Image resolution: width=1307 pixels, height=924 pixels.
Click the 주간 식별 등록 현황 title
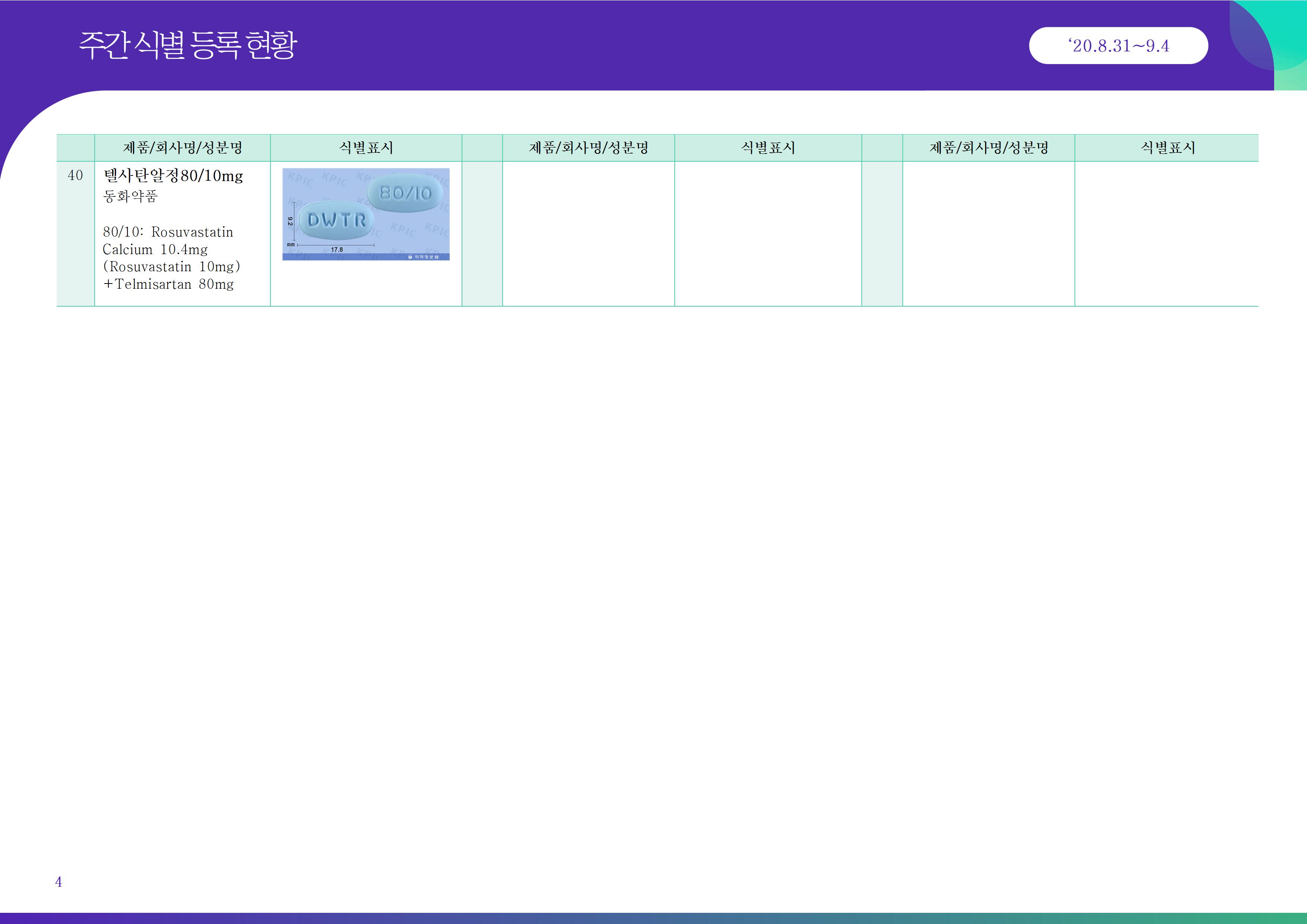click(x=188, y=45)
